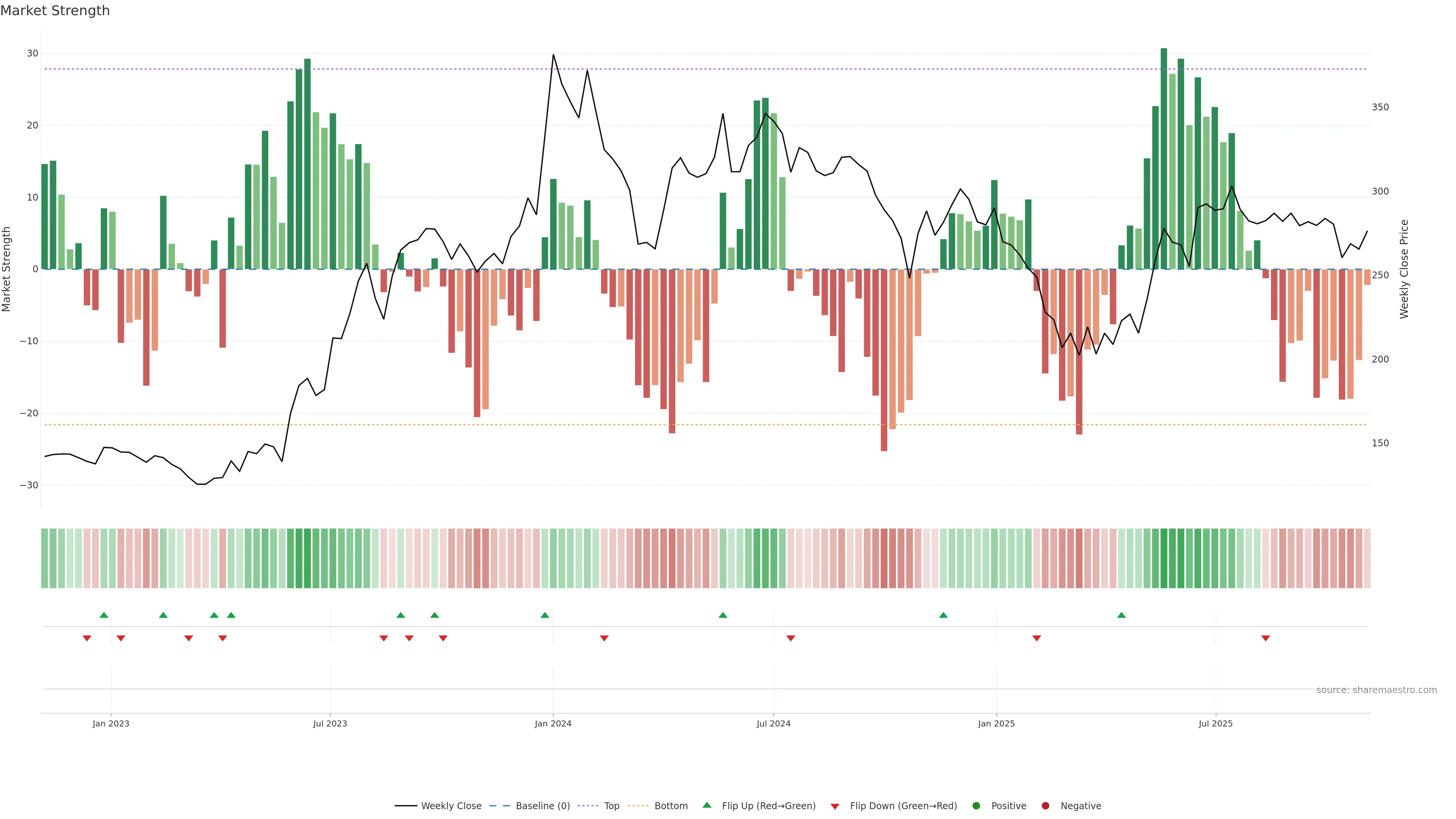
Task: Click the Positive green circle legend icon
Action: 976,806
